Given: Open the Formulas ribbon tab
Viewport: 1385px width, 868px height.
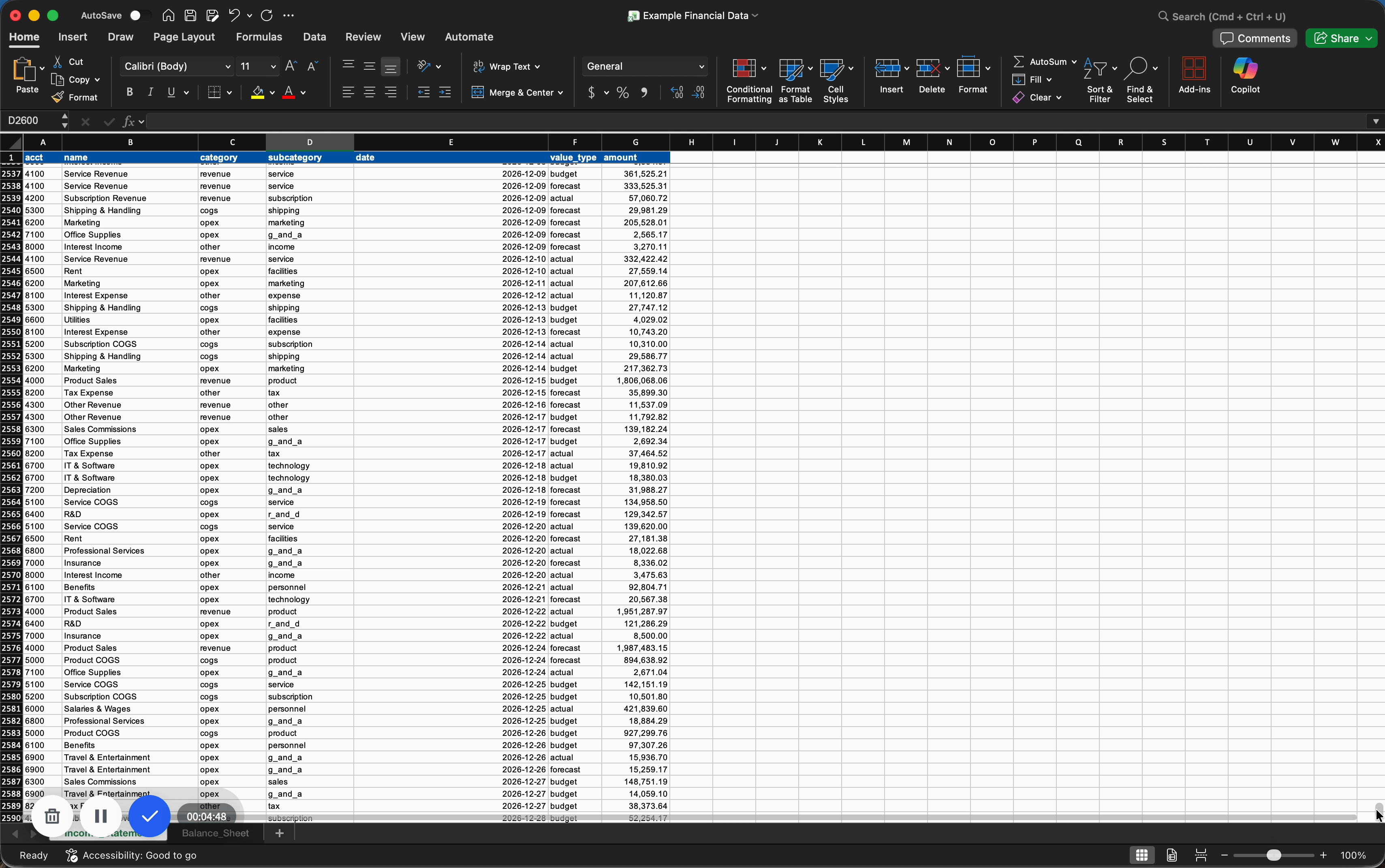Looking at the screenshot, I should coord(259,37).
